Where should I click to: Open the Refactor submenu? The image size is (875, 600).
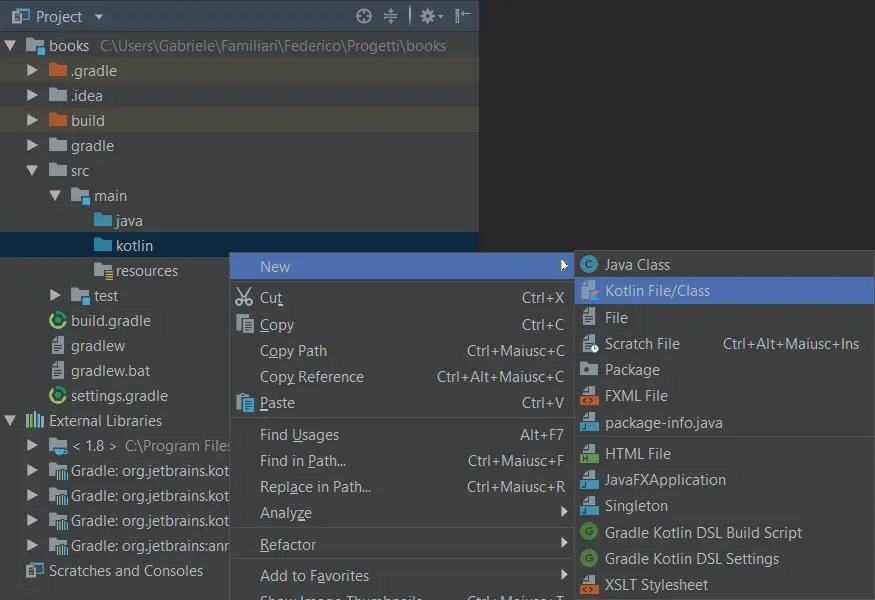click(x=401, y=544)
